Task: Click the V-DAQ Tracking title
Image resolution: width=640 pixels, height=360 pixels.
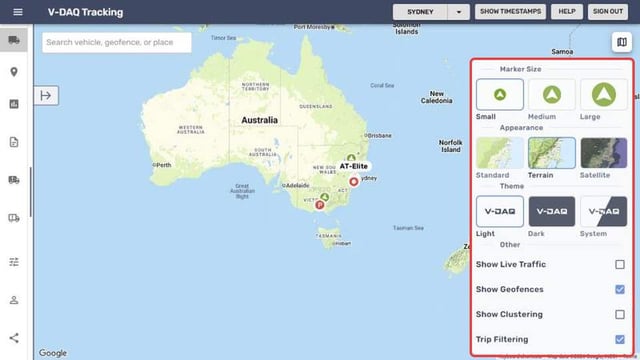Action: click(x=85, y=12)
